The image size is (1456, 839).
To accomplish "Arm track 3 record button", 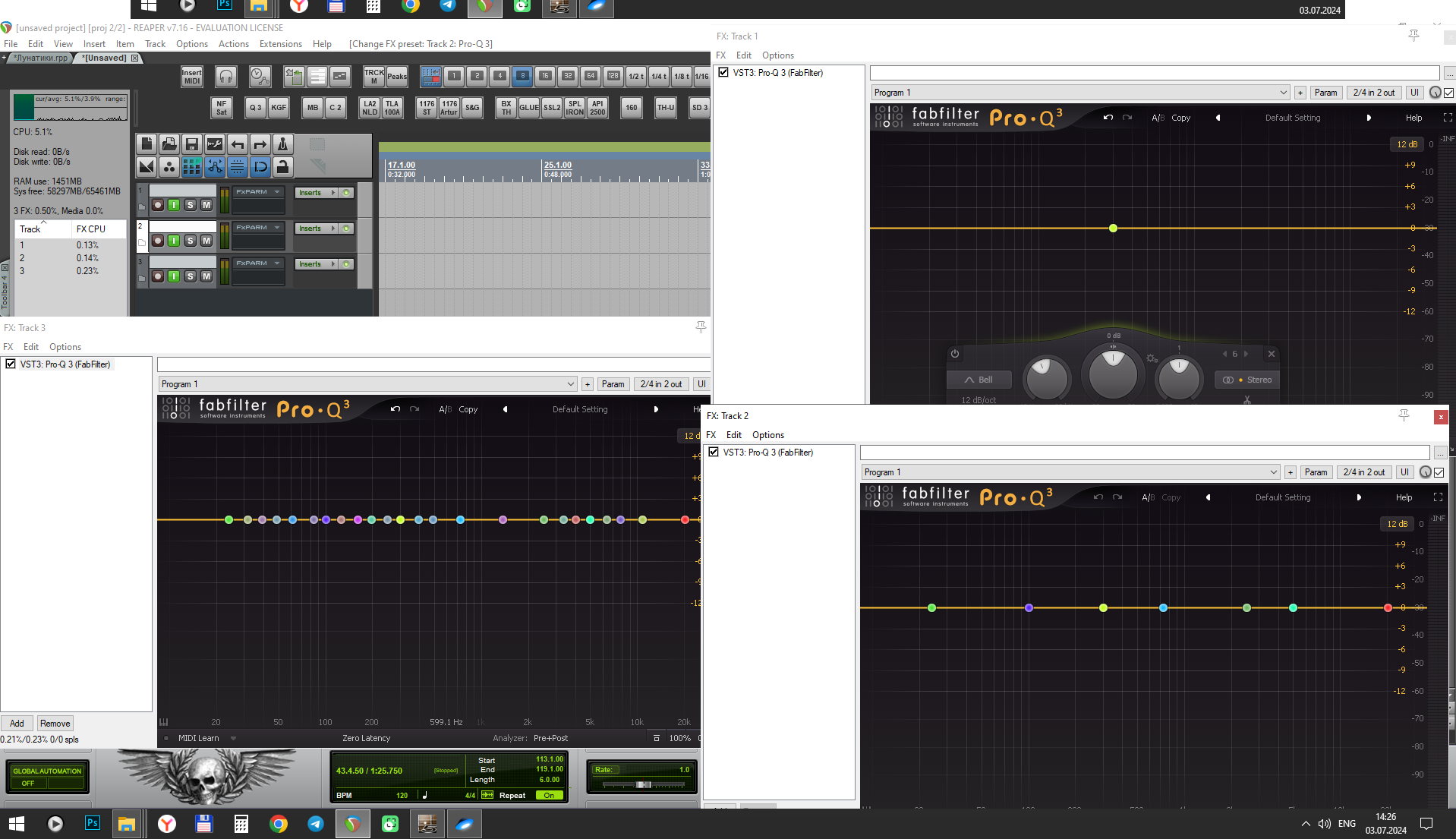I will point(158,276).
